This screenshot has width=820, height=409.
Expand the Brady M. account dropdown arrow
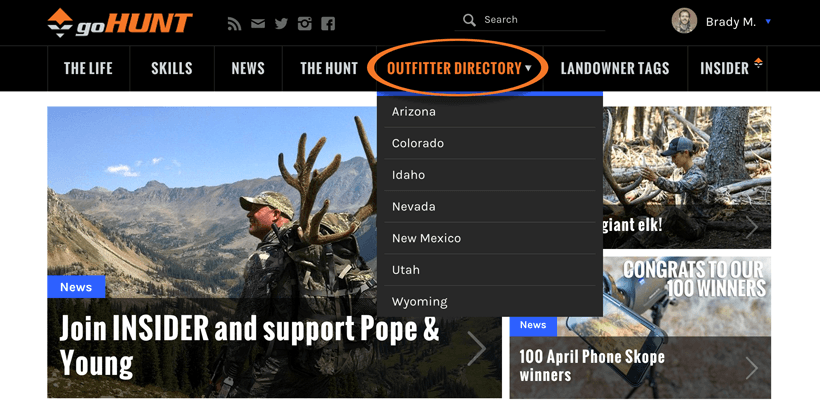[x=768, y=21]
